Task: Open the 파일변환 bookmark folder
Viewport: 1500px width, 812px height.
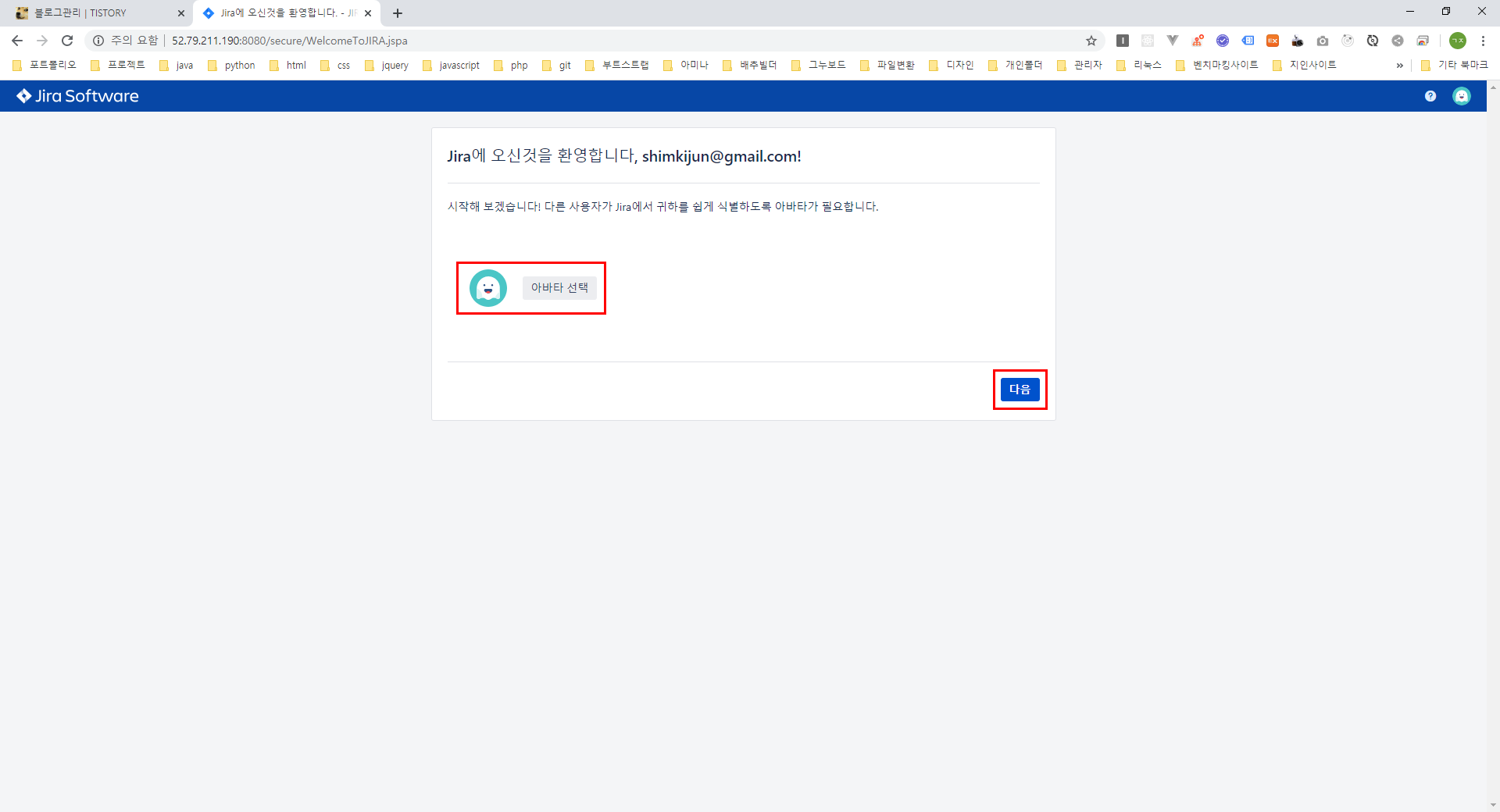Action: tap(888, 66)
